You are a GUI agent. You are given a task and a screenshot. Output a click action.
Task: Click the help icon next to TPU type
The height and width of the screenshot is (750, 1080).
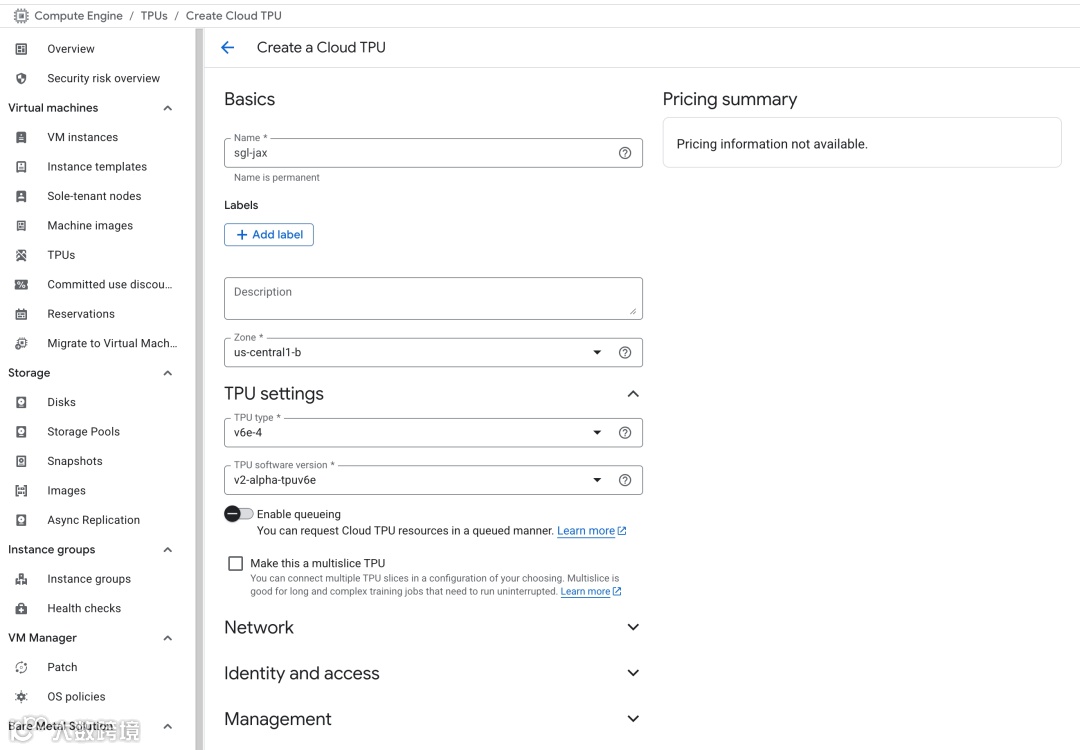625,433
